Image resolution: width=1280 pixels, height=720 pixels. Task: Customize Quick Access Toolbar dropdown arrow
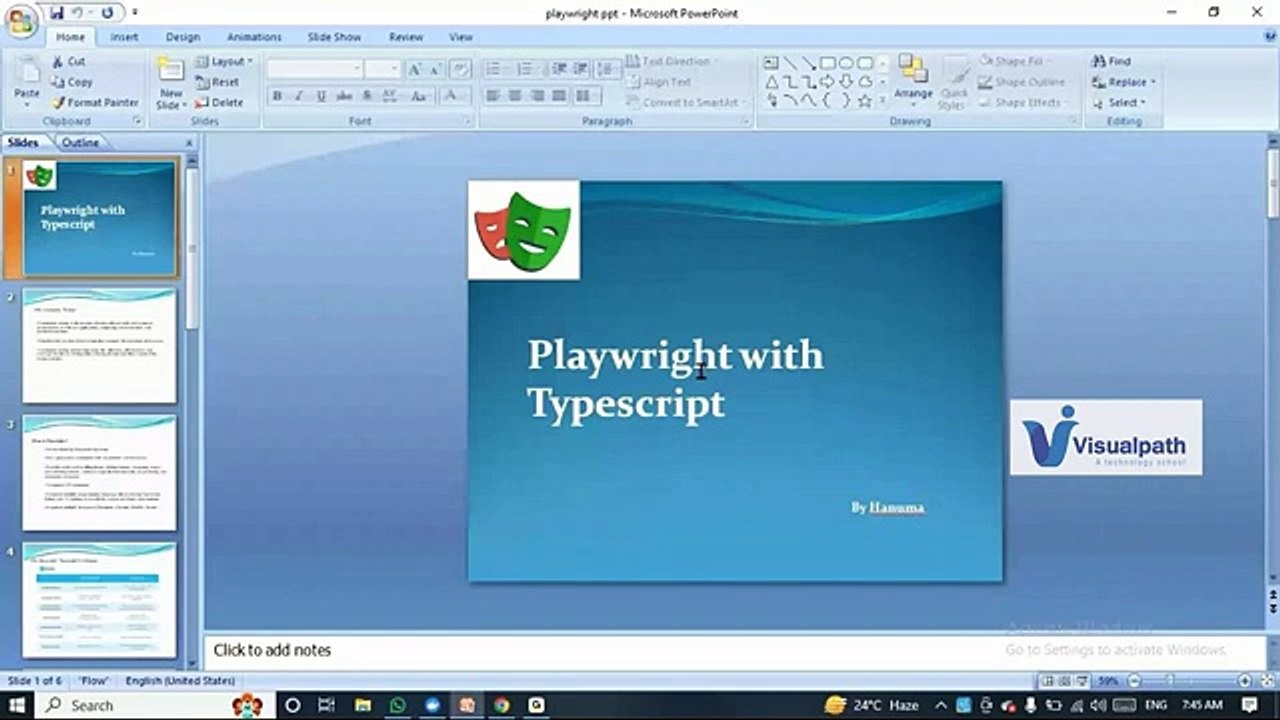coord(134,13)
